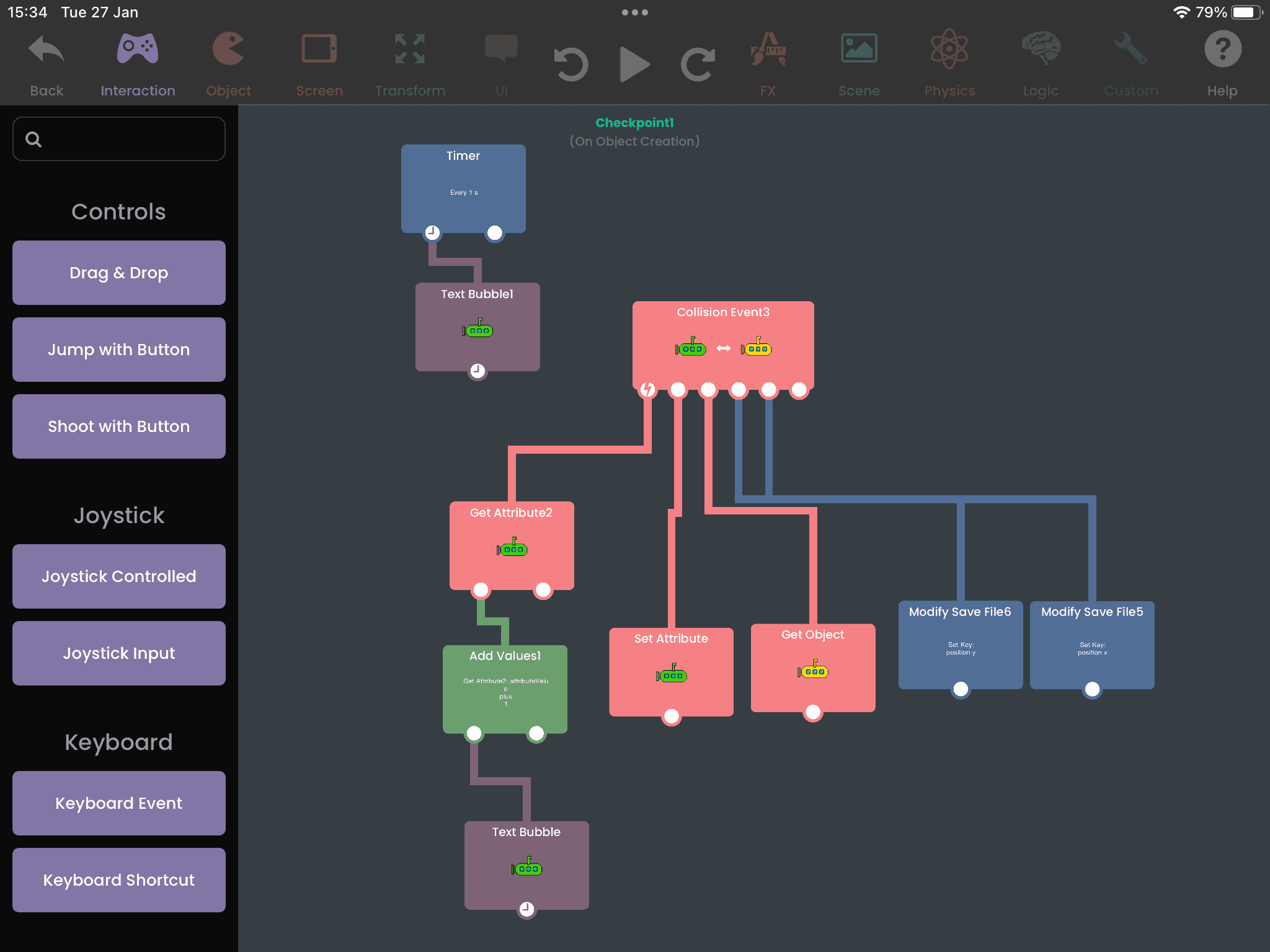1270x952 pixels.
Task: Open the multitasking three-dots menu
Action: pos(634,12)
